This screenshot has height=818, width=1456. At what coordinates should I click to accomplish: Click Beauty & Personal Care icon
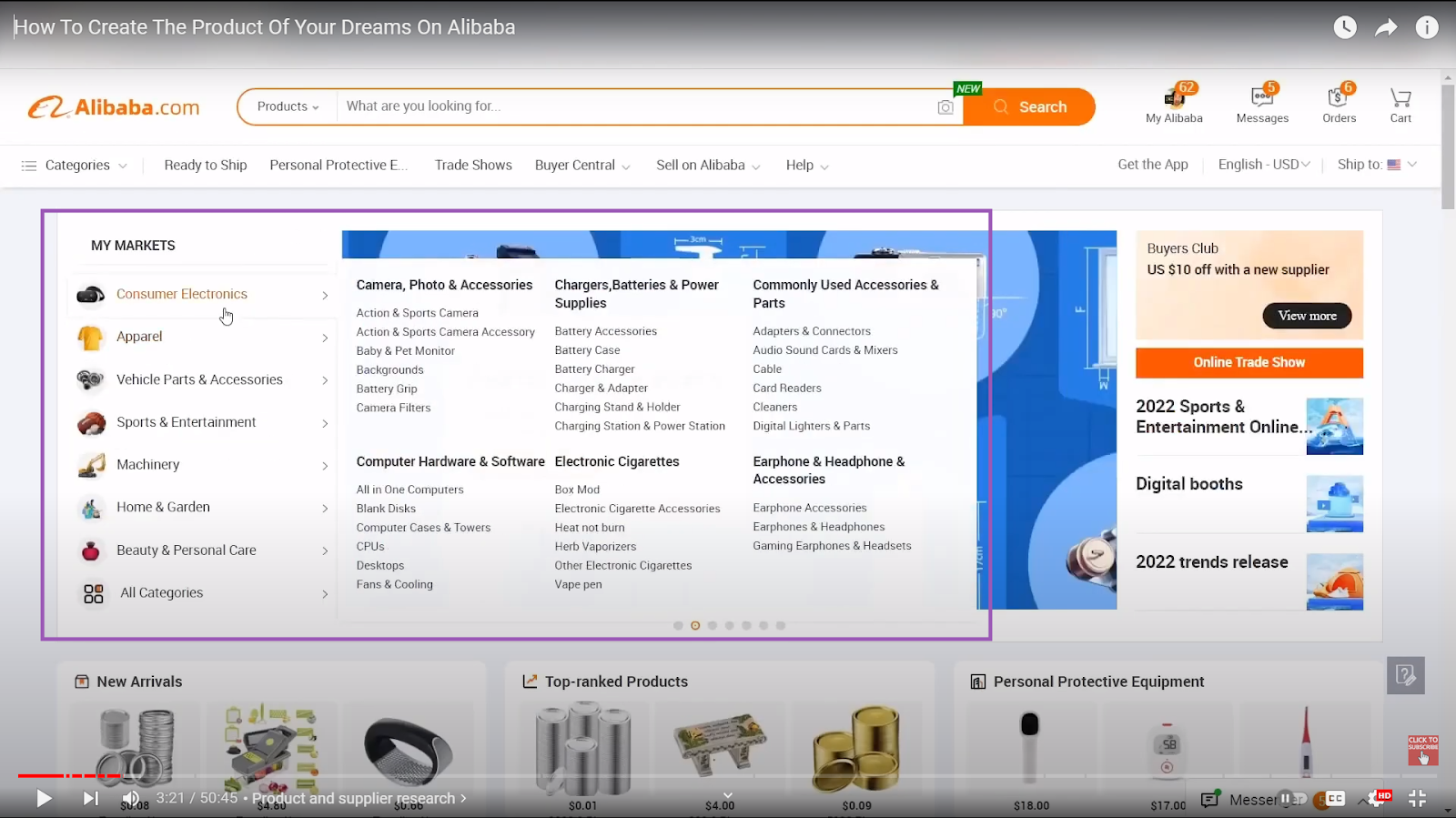91,550
